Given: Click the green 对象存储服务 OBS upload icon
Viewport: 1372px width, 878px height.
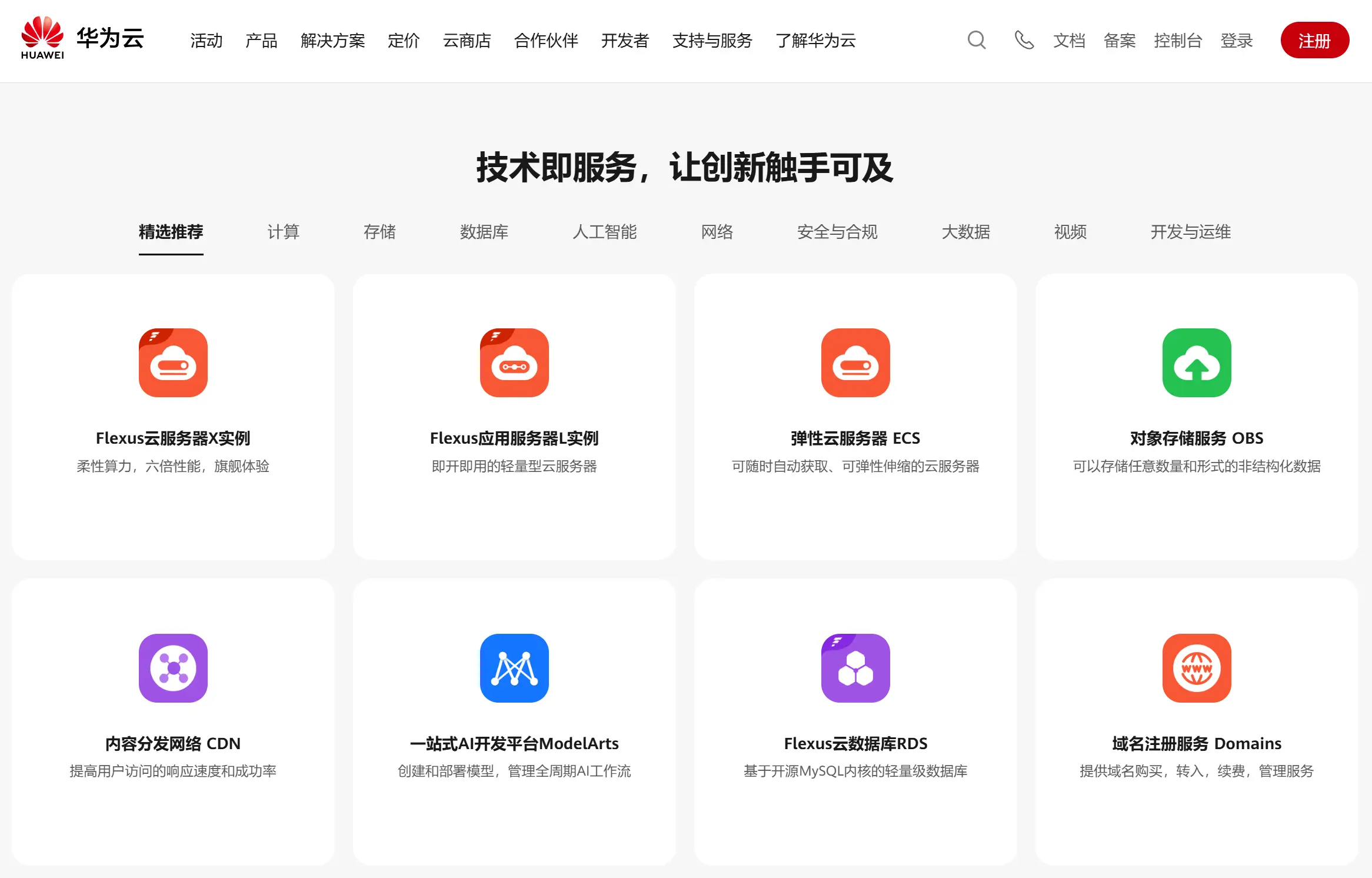Looking at the screenshot, I should coord(1196,363).
